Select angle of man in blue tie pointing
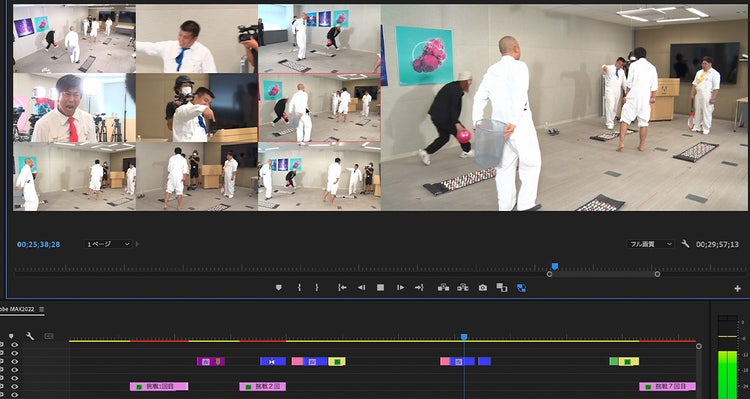The width and height of the screenshot is (750, 399). tap(197, 39)
